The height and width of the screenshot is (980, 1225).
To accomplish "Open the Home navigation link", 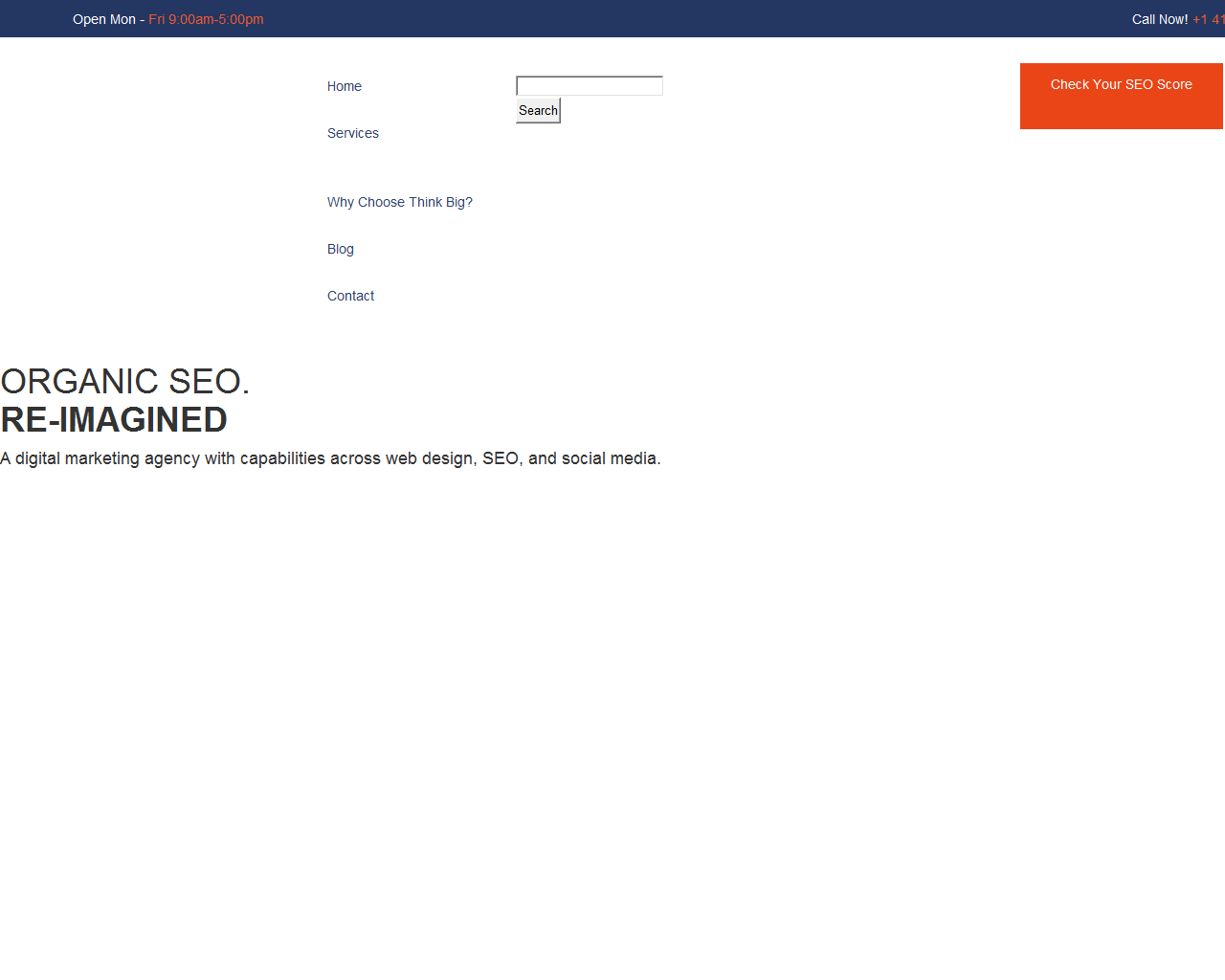I will pyautogui.click(x=344, y=86).
